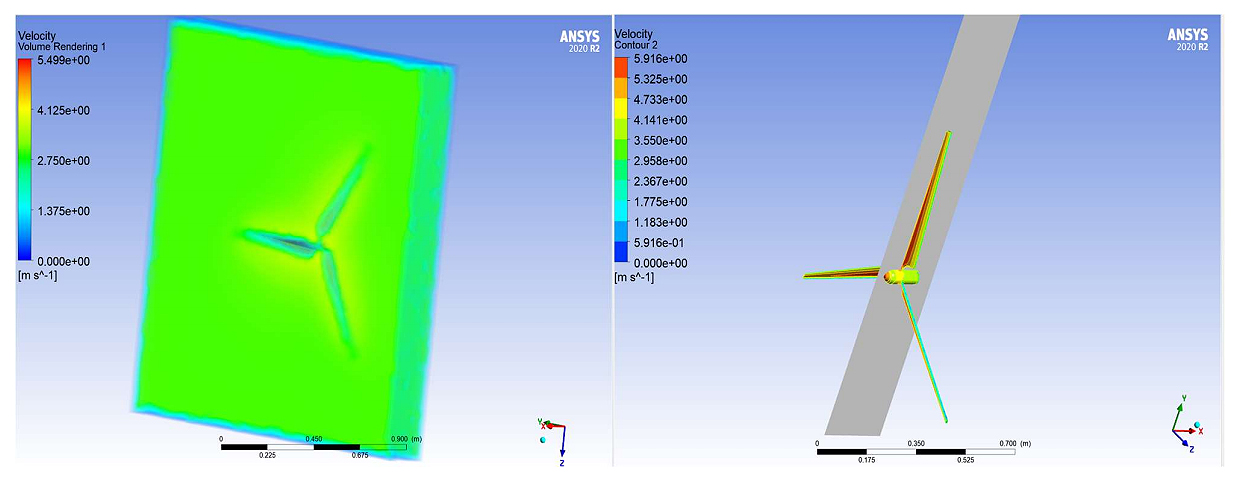Viewport: 1238px width, 488px height.
Task: Select the left-pointing horizontal blade in right viewport
Action: pos(840,273)
